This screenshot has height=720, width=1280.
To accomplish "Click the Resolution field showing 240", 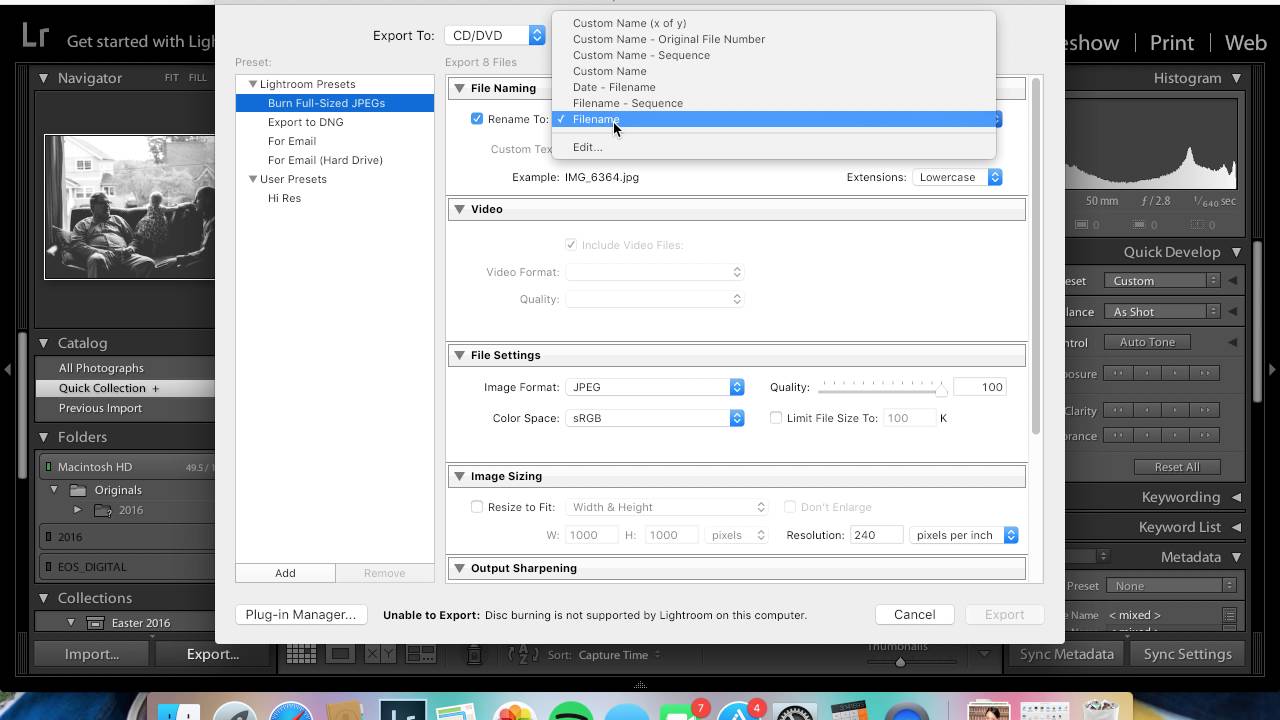I will coord(876,535).
